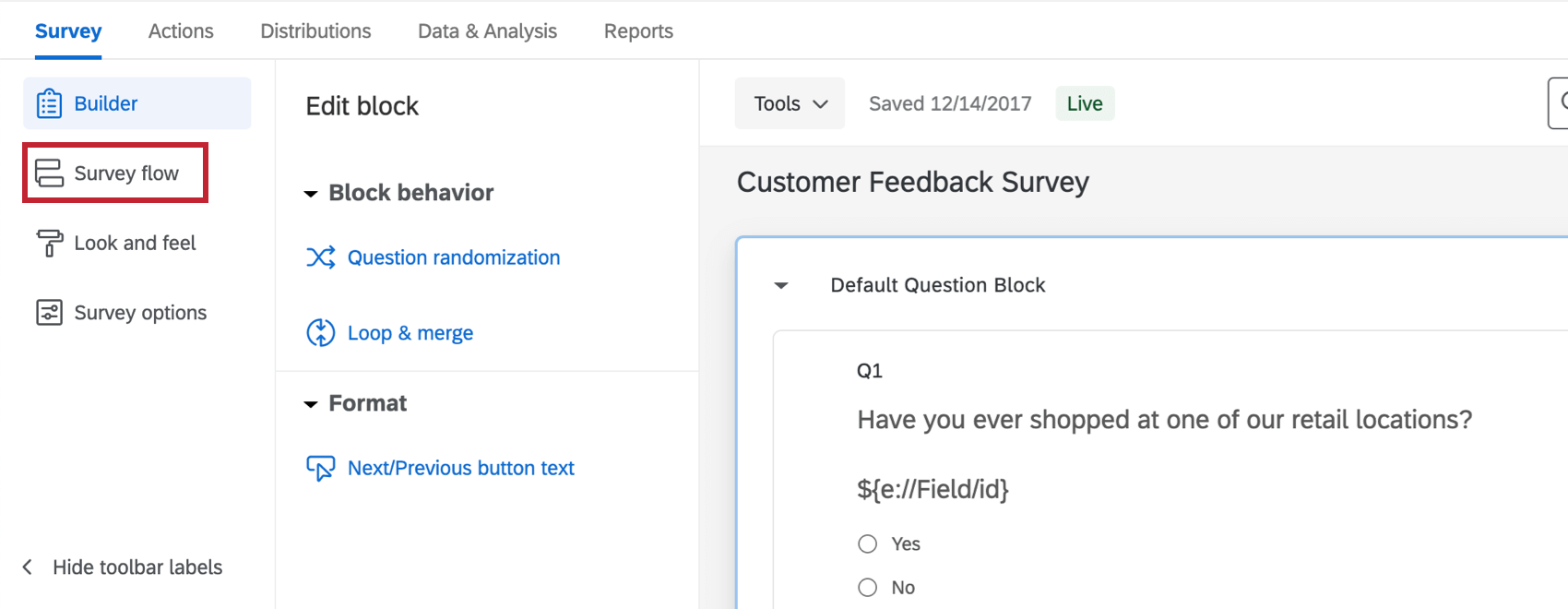This screenshot has width=1568, height=609.
Task: Select the No radio button
Action: tap(868, 588)
